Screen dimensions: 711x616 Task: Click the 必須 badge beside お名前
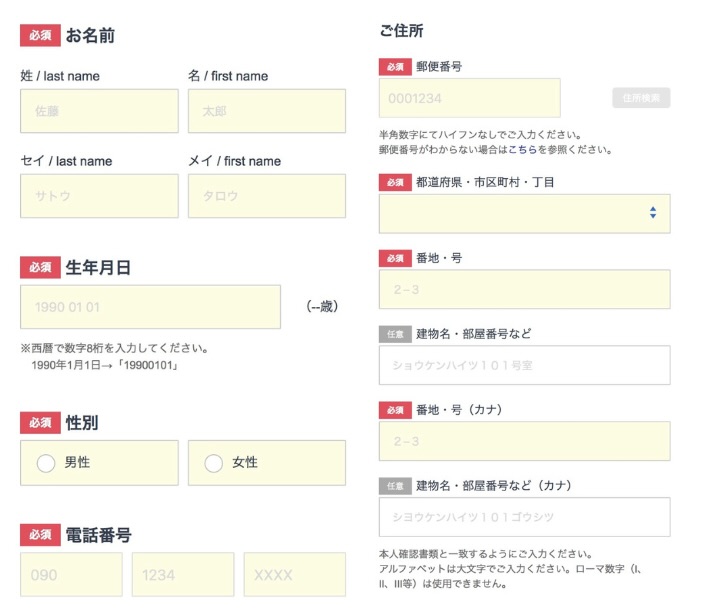[x=40, y=36]
